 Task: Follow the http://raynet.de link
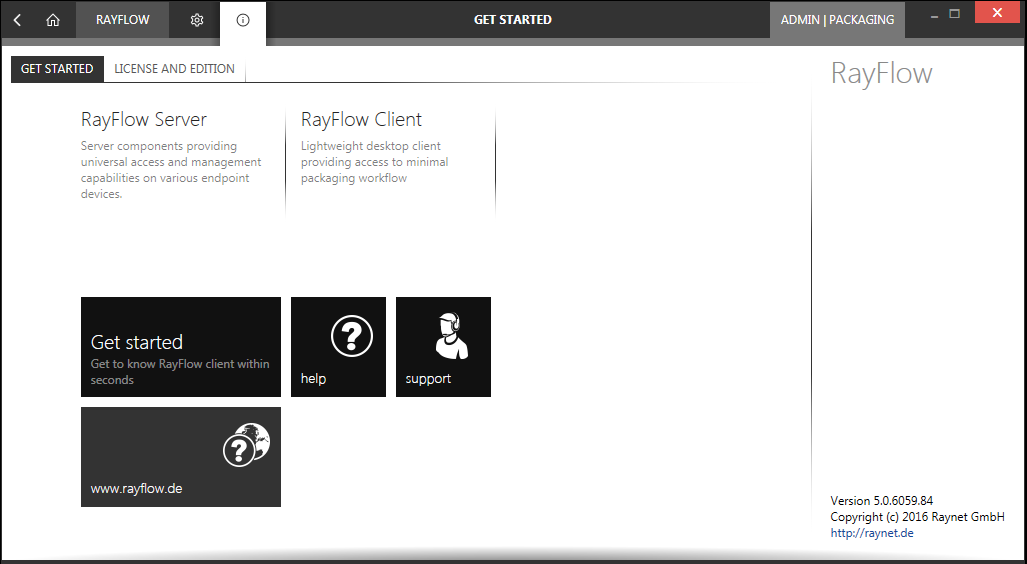[872, 533]
